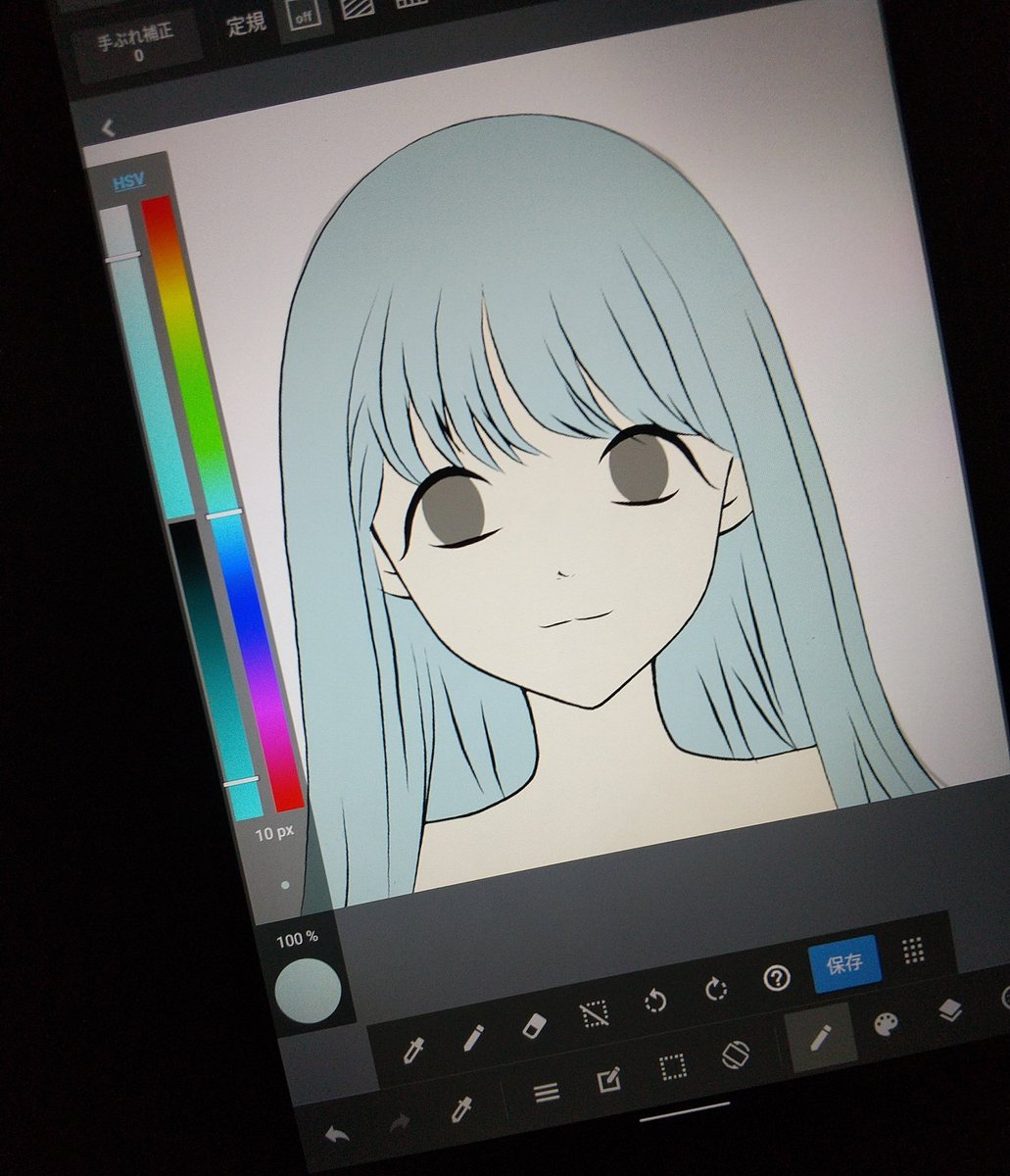Viewport: 1010px width, 1176px height.
Task: Select the eyedropper next to the redo arrow
Action: tap(461, 1108)
